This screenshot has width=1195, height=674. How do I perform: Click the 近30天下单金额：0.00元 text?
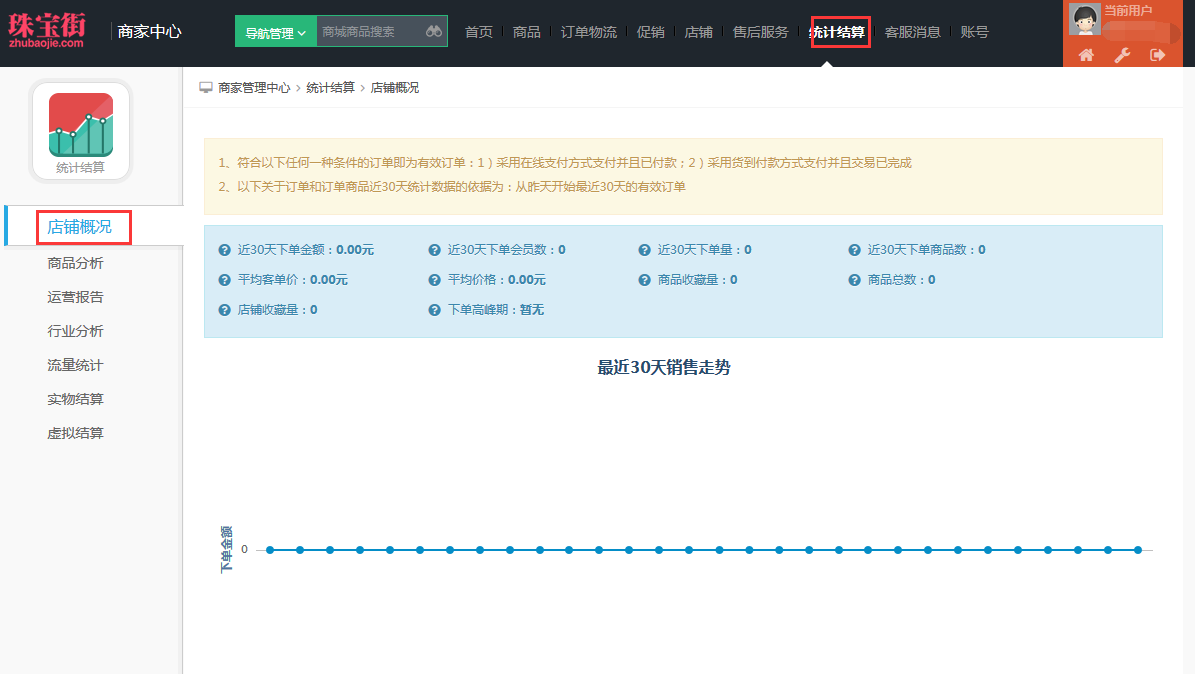306,250
